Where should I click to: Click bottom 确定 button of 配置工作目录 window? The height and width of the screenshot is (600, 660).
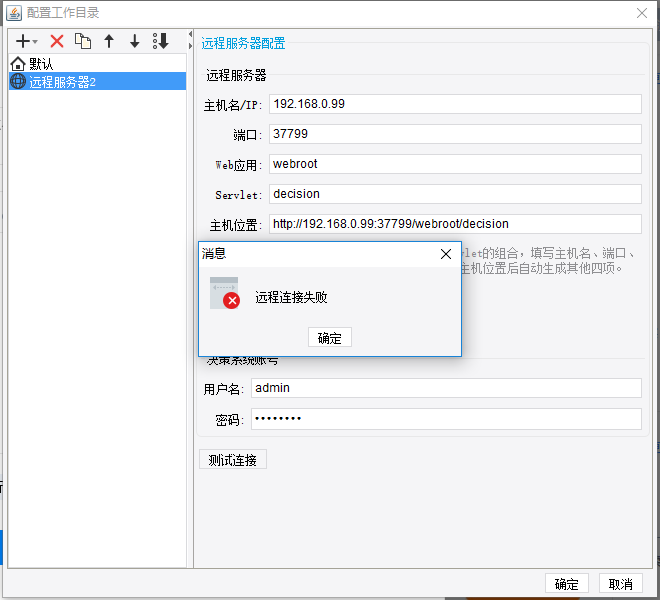pos(567,584)
